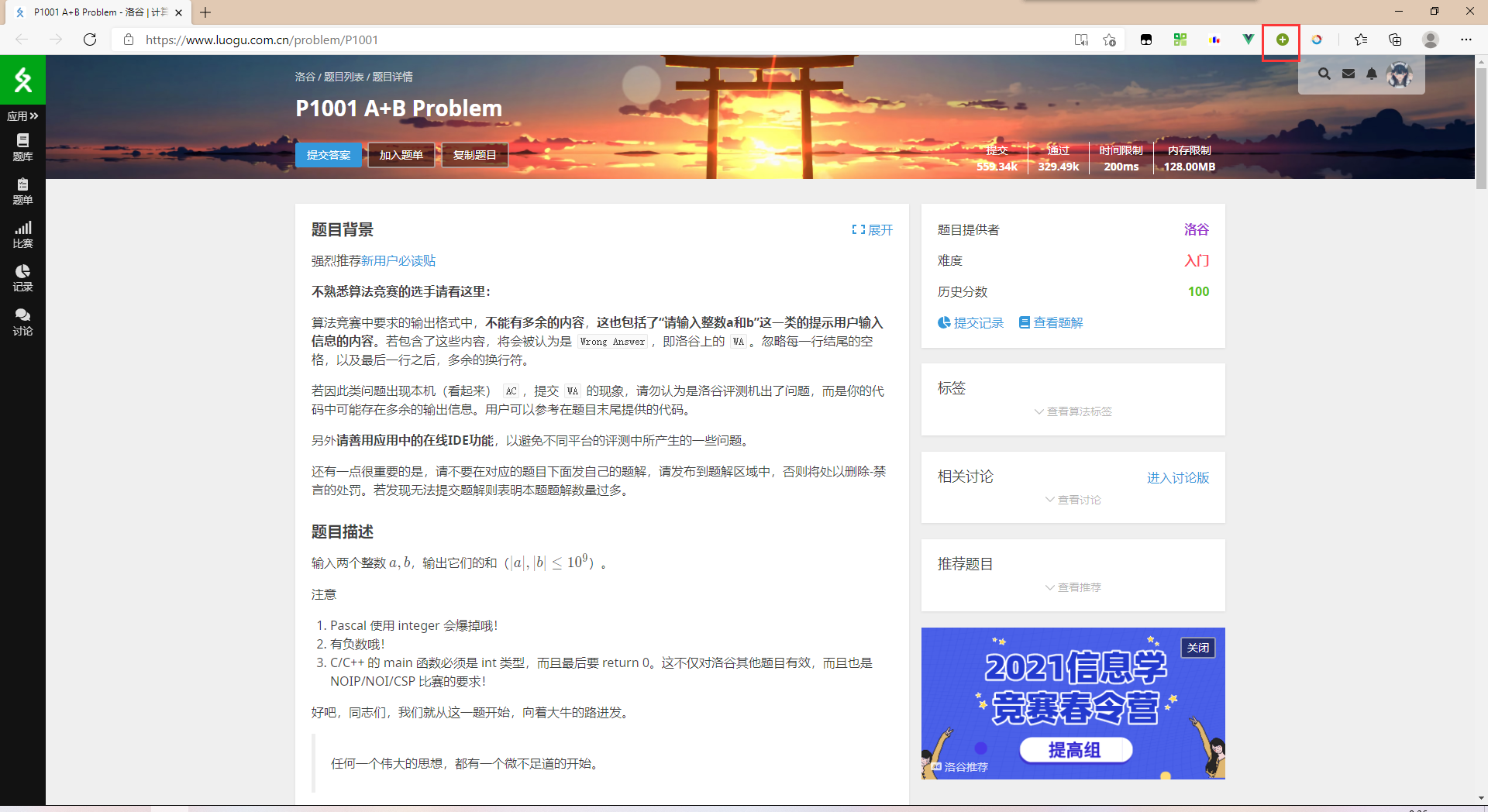Screen dimensions: 1488x812
Task: Open the browser Collections icon
Action: click(1395, 40)
